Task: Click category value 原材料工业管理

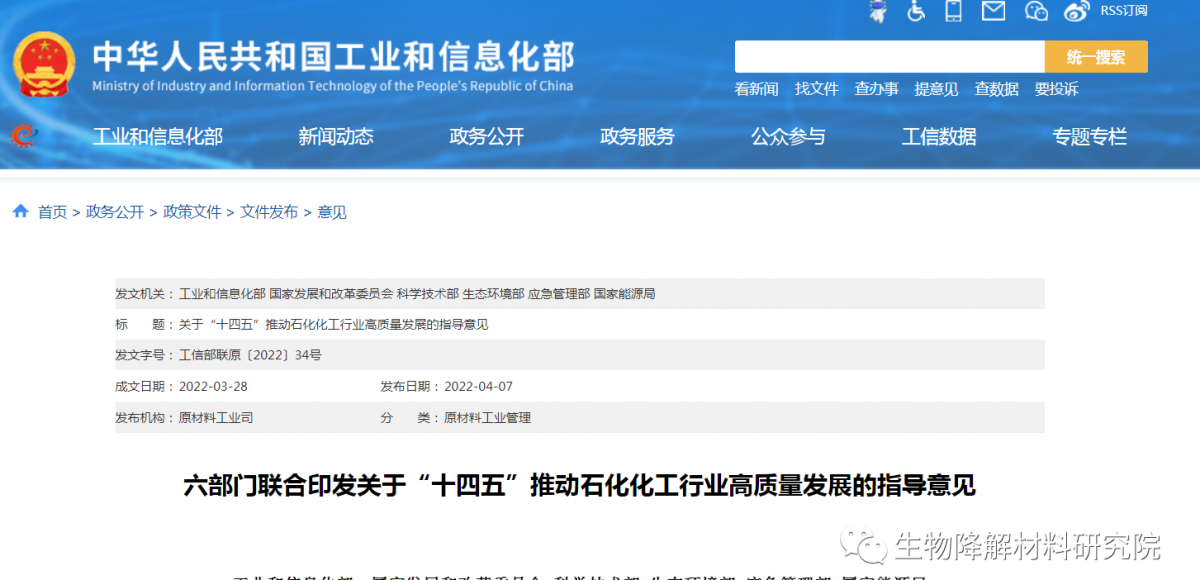Action: tap(487, 418)
